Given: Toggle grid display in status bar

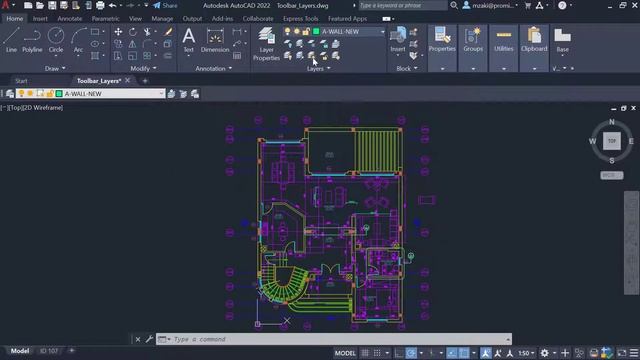Looking at the screenshot, I should (365, 353).
